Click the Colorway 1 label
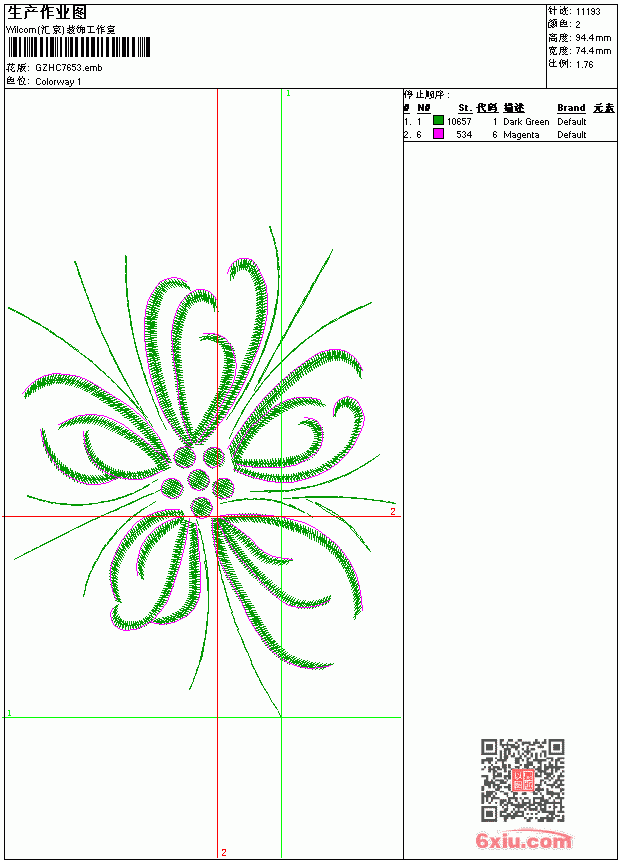 [x=58, y=82]
